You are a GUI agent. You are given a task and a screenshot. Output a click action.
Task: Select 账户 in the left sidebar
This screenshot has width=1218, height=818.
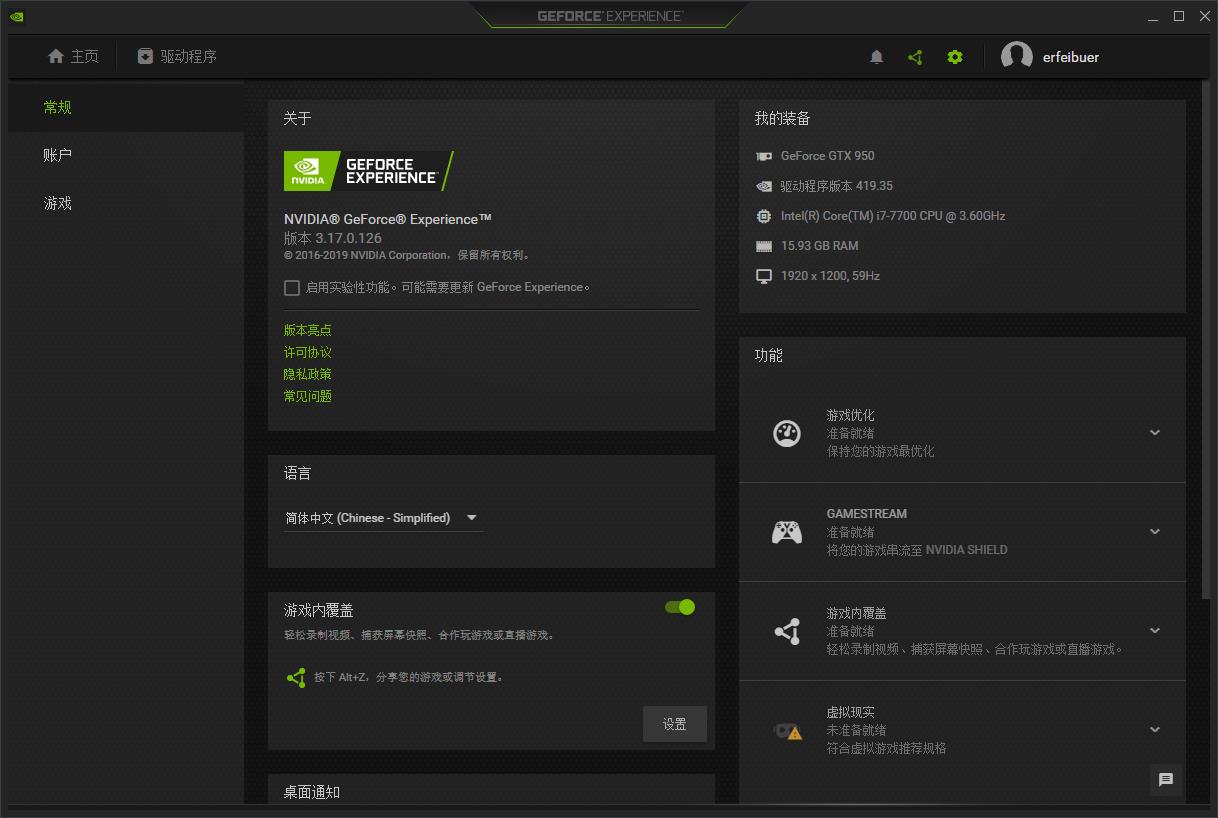(126, 155)
